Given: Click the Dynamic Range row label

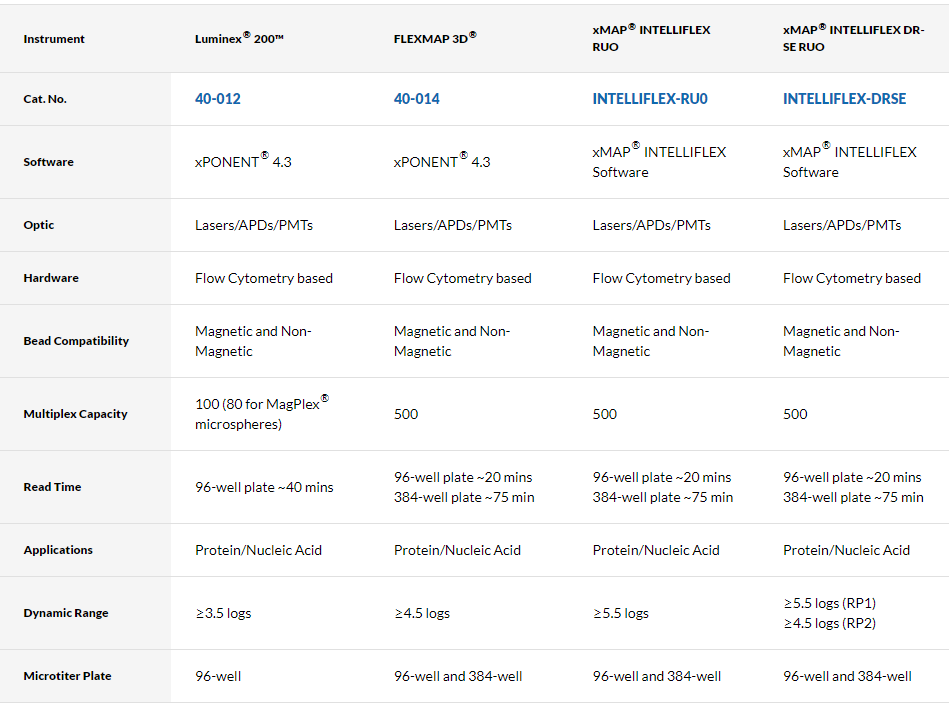Looking at the screenshot, I should [66, 613].
